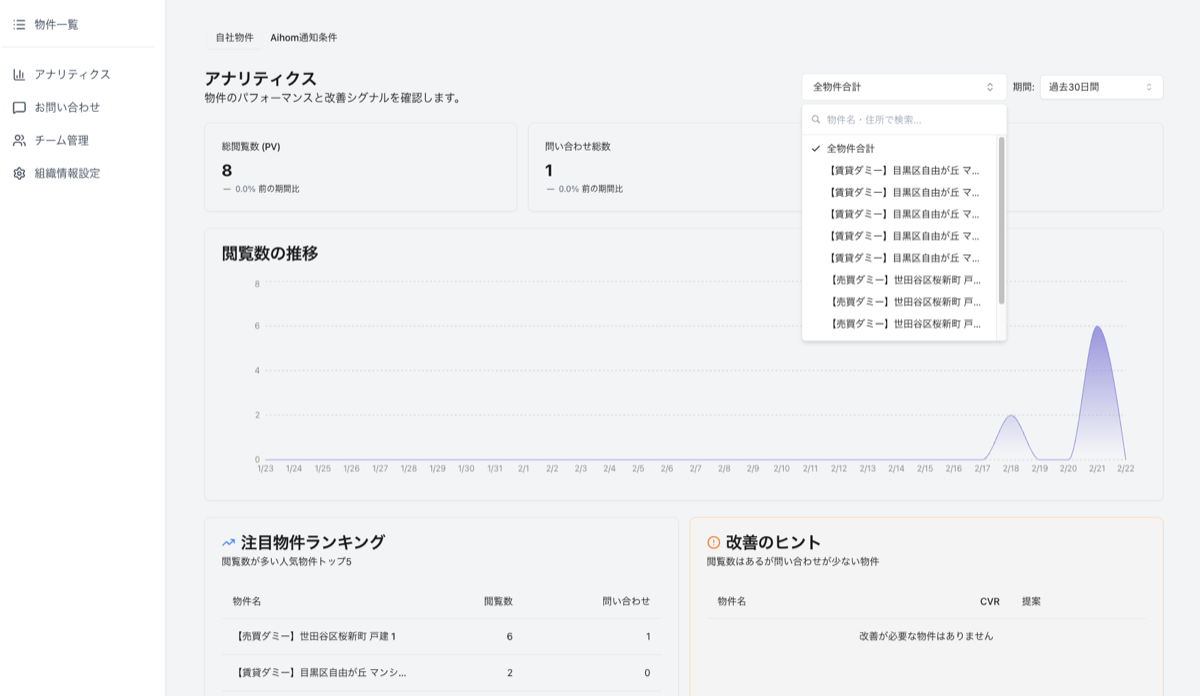Switch to the Aihom通知条件 tab
This screenshot has width=1200, height=696.
click(x=303, y=37)
